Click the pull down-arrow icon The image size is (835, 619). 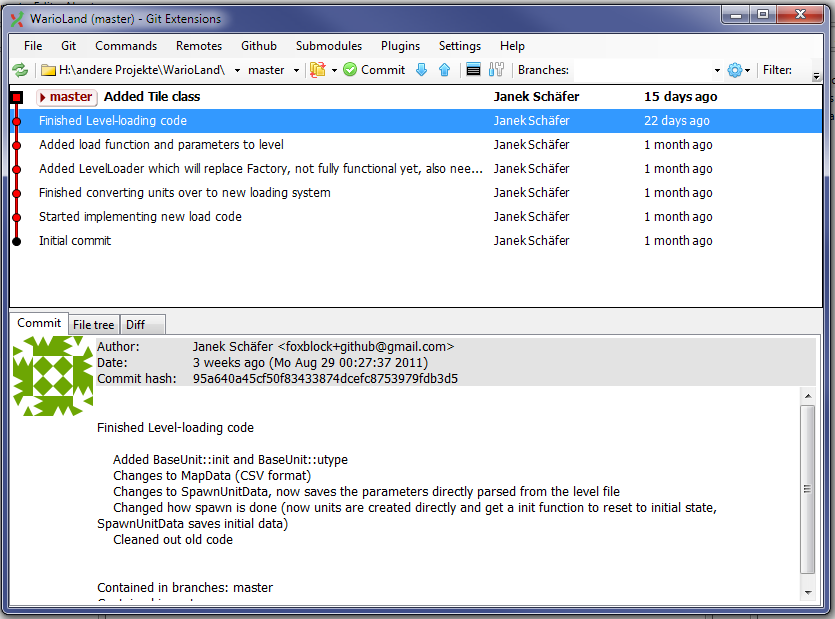pyautogui.click(x=421, y=70)
